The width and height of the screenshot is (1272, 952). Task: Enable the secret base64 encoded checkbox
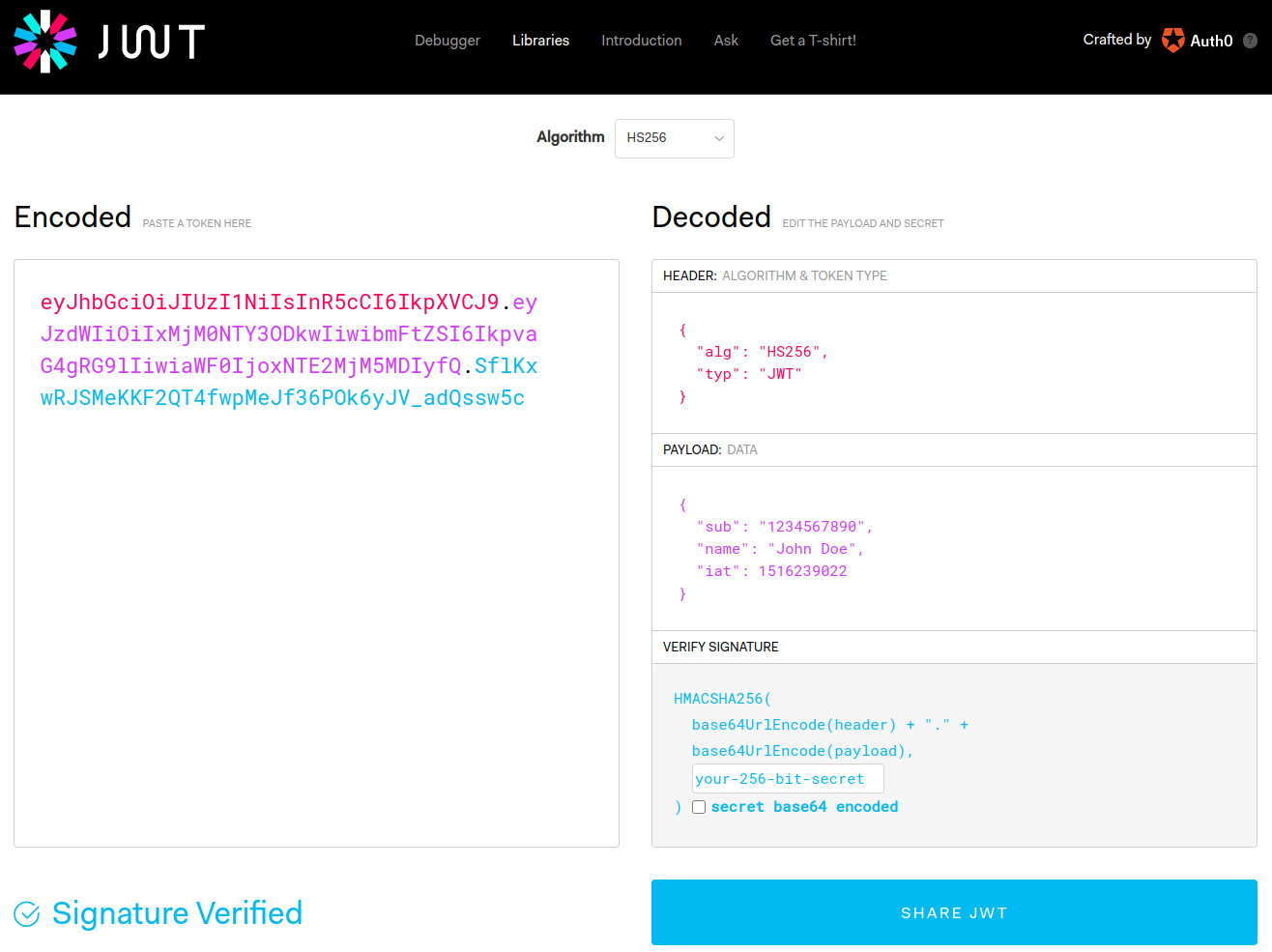(699, 807)
